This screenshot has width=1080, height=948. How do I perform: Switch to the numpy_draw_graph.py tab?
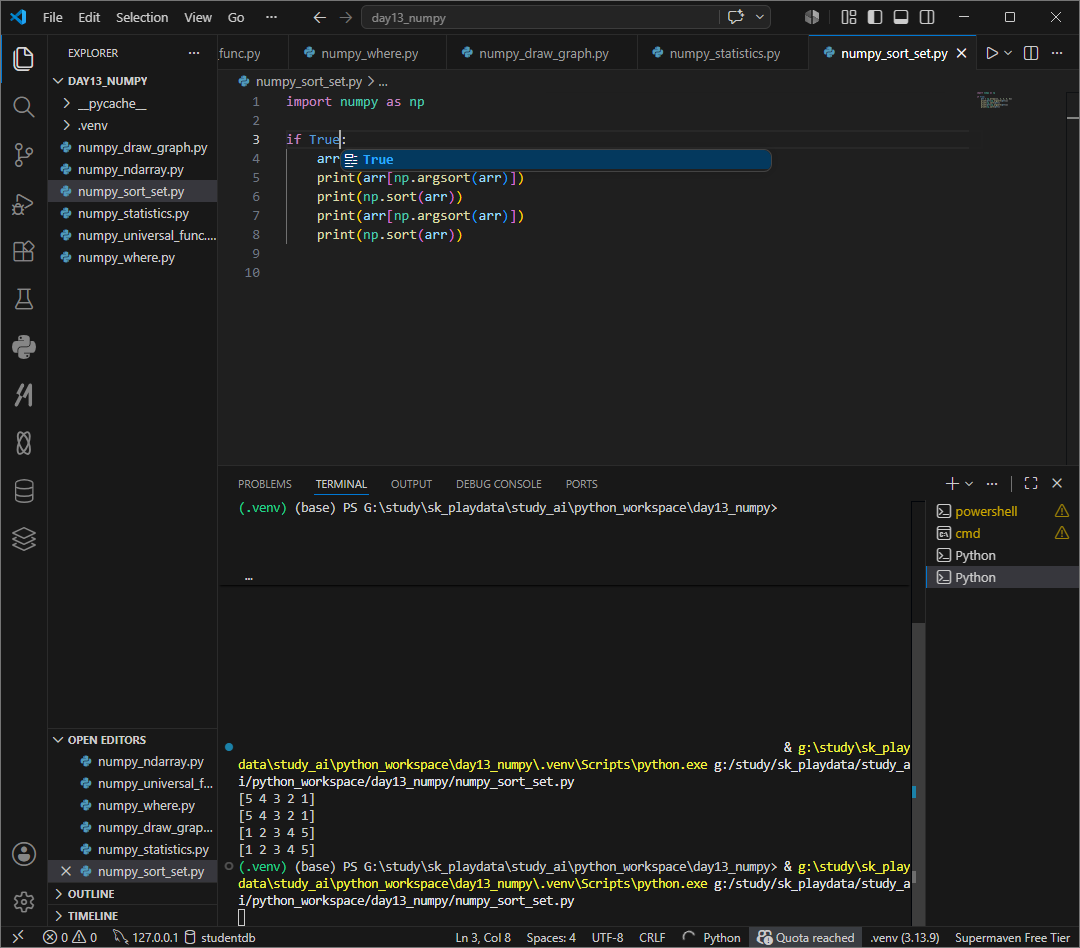[542, 53]
